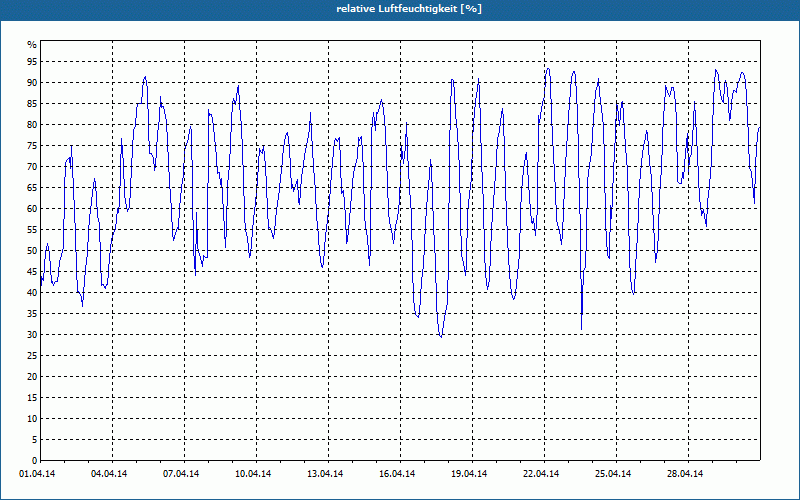Click the y-axis label 35

[32, 314]
